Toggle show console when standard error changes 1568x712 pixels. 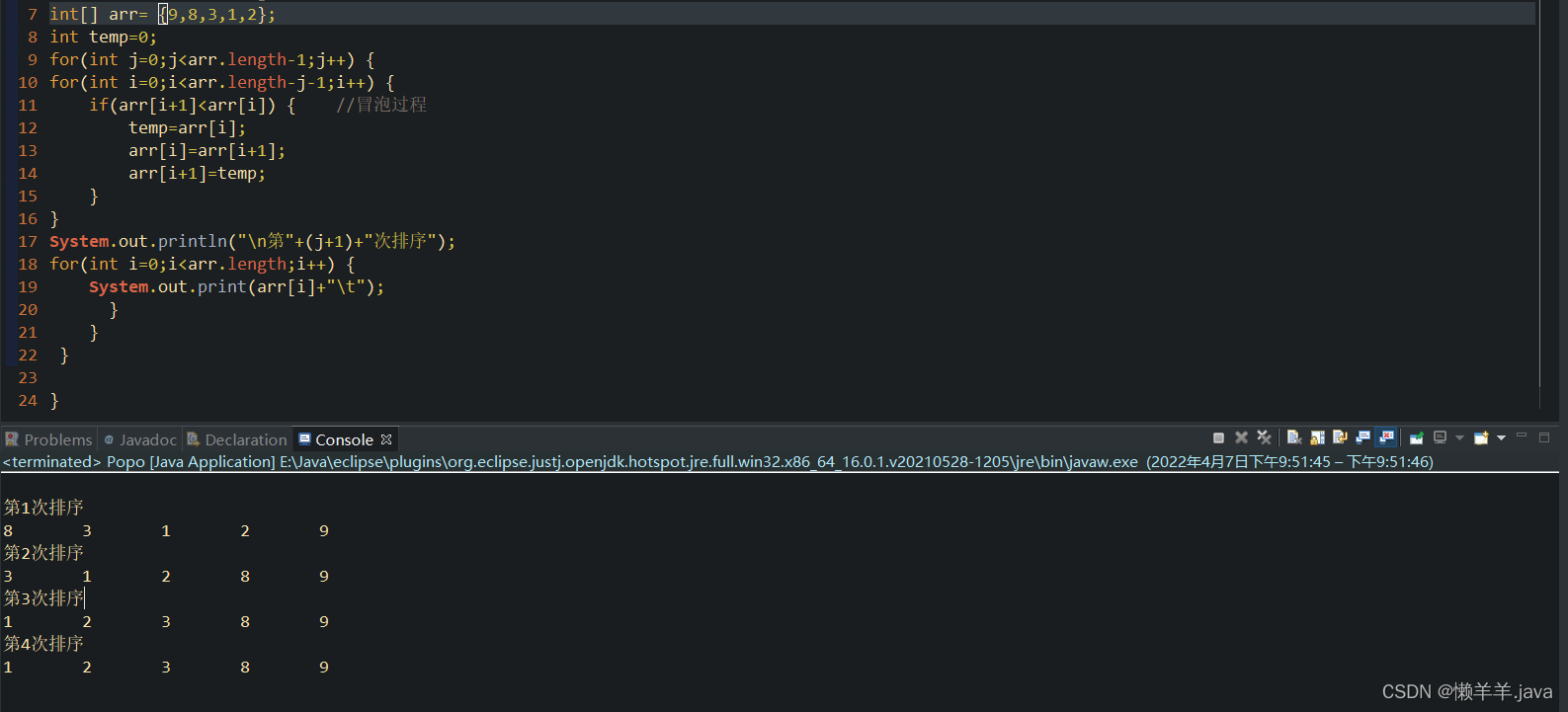[1386, 437]
